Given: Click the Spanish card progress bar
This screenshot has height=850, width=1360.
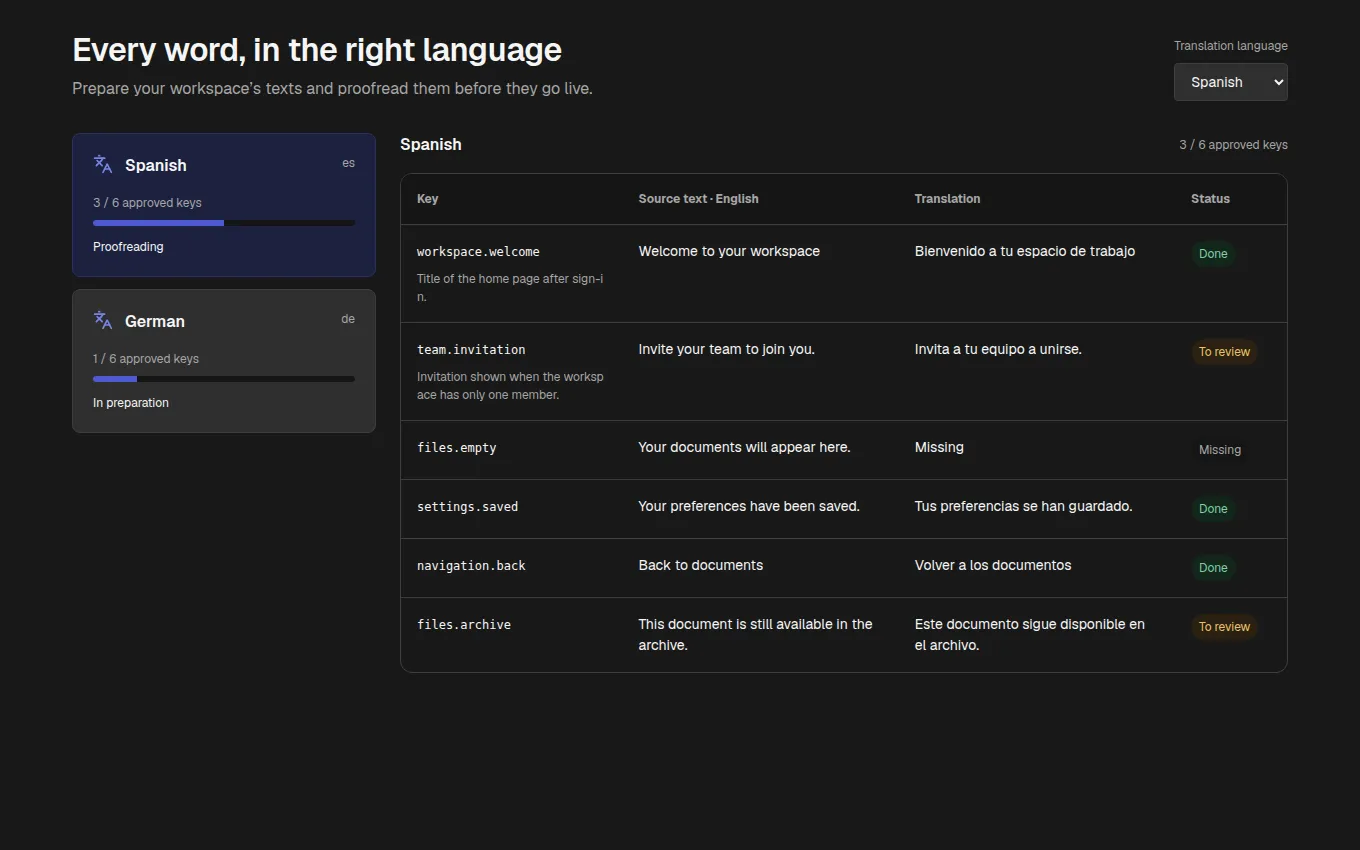Looking at the screenshot, I should (224, 223).
